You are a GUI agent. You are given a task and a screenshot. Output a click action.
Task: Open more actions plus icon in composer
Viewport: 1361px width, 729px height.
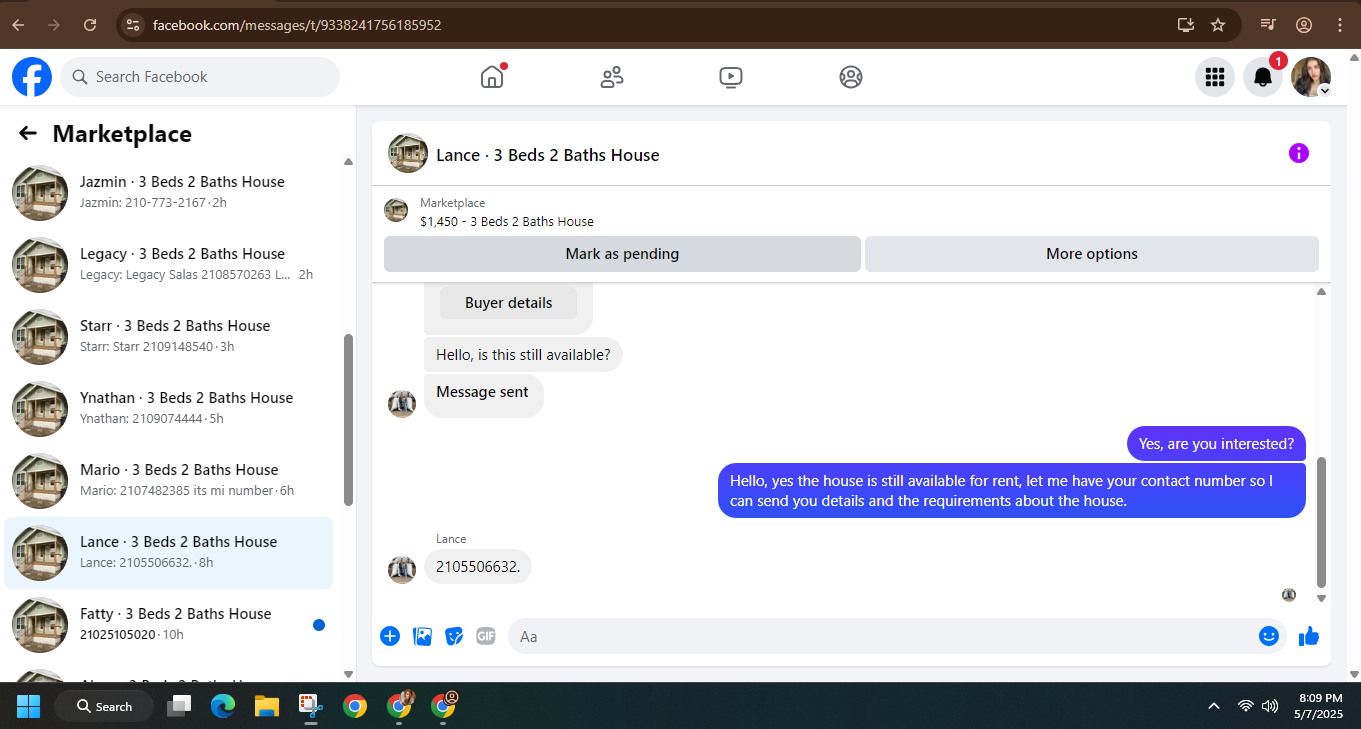point(390,636)
